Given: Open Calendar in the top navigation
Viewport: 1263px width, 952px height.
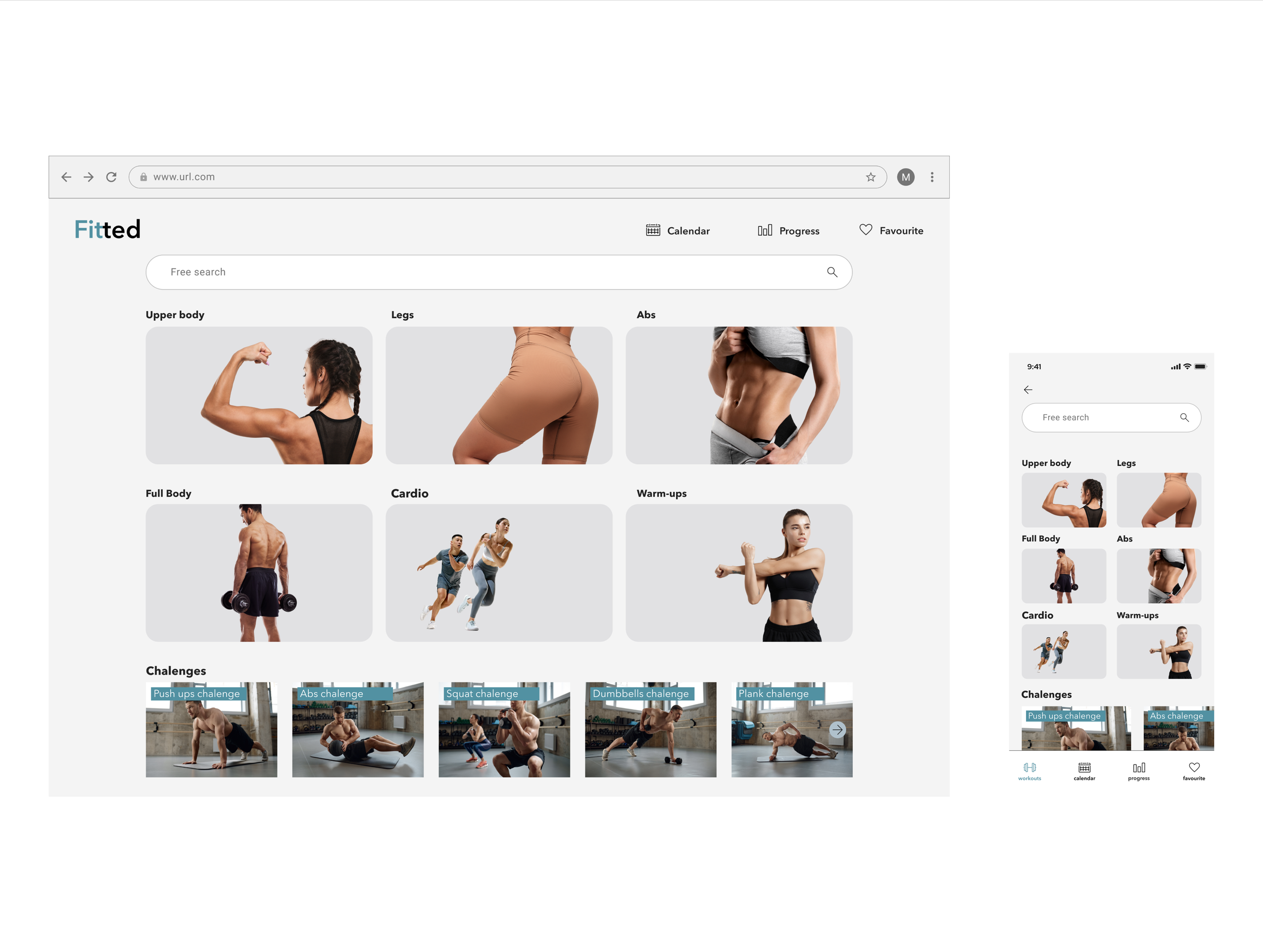Looking at the screenshot, I should point(678,230).
